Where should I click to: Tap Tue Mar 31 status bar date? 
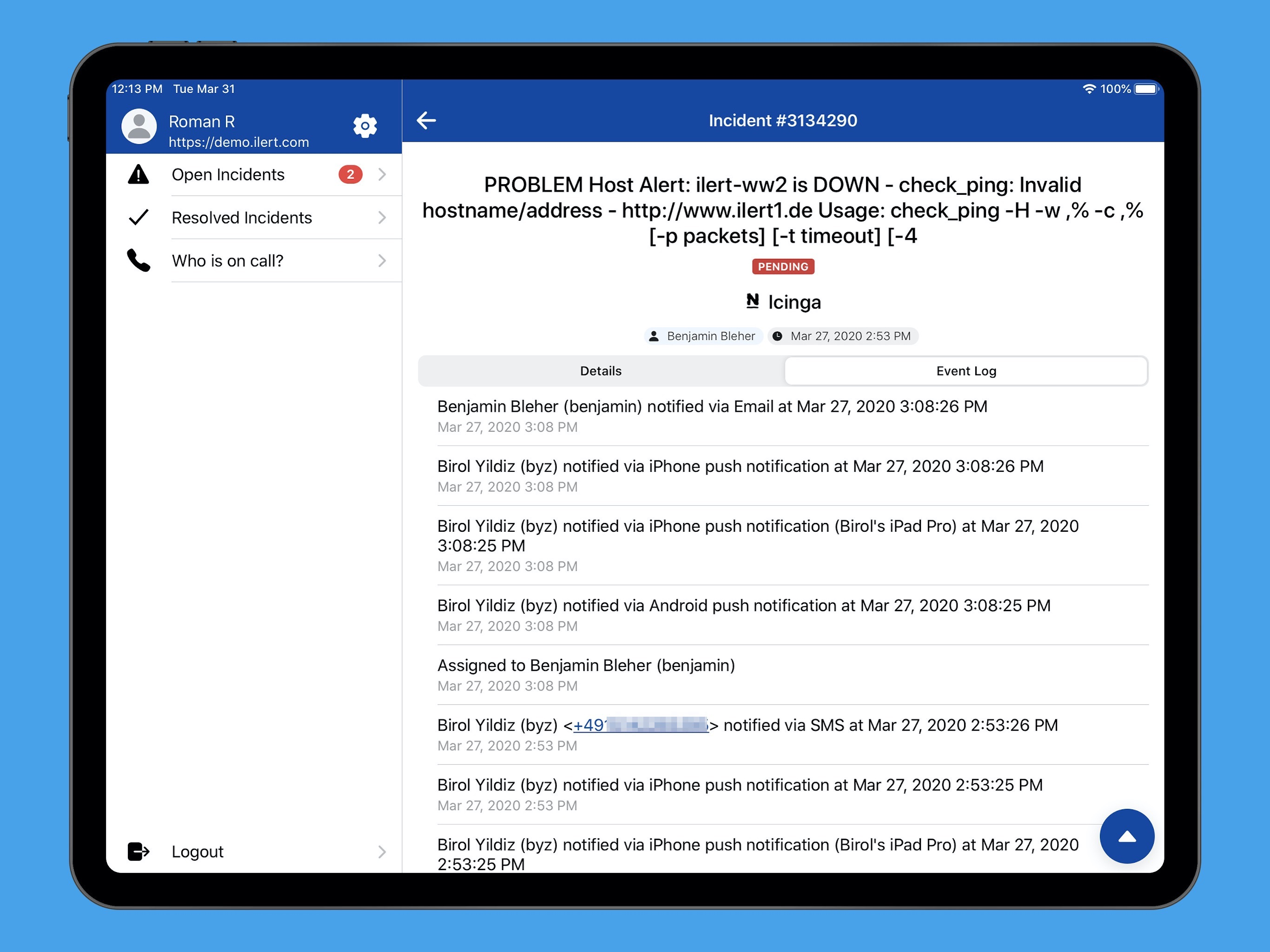click(x=204, y=89)
